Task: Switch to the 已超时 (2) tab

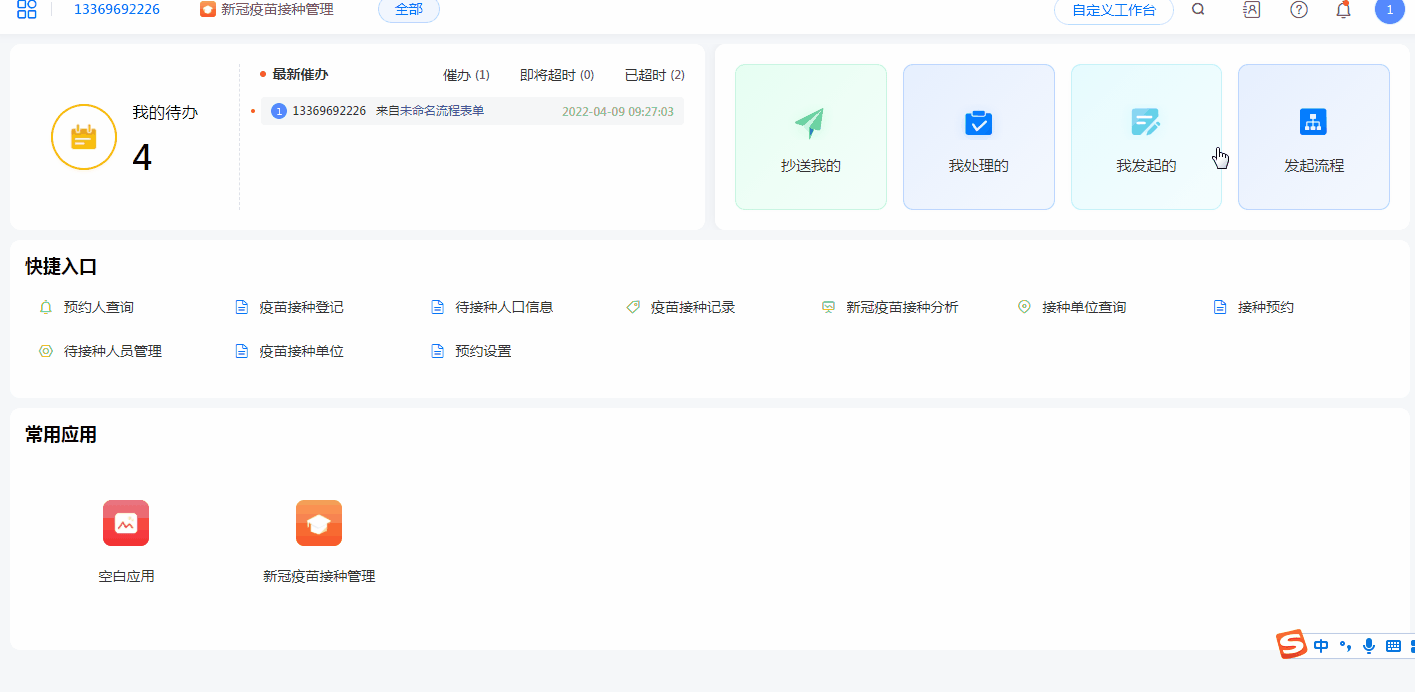Action: [654, 75]
